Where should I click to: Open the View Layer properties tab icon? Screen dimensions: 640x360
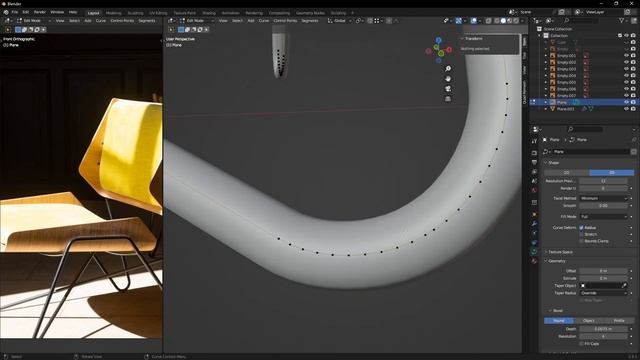tap(534, 172)
